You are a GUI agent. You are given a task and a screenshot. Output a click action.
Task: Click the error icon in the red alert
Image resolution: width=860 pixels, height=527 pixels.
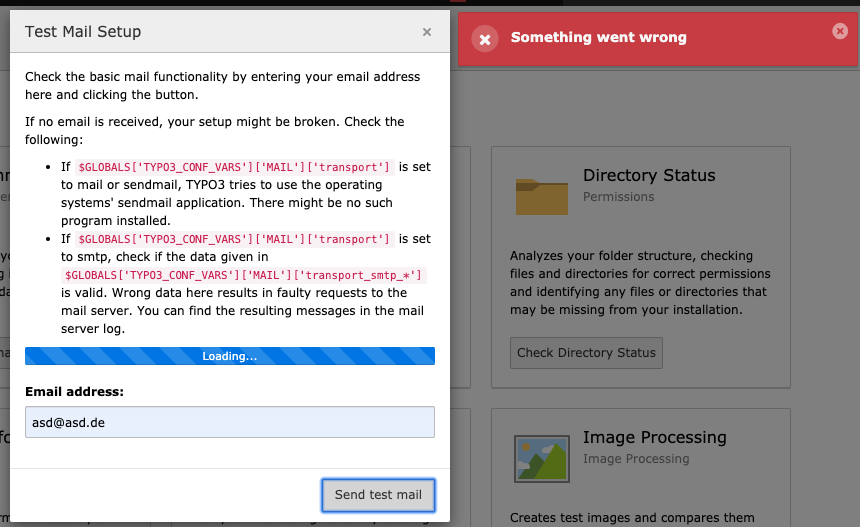tap(485, 39)
